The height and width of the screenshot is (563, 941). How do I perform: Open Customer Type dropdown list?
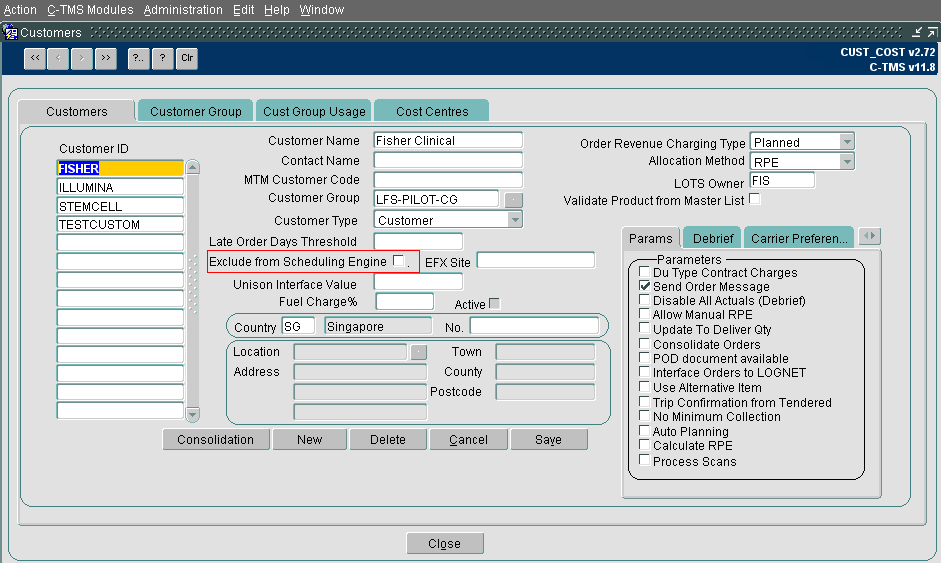515,220
